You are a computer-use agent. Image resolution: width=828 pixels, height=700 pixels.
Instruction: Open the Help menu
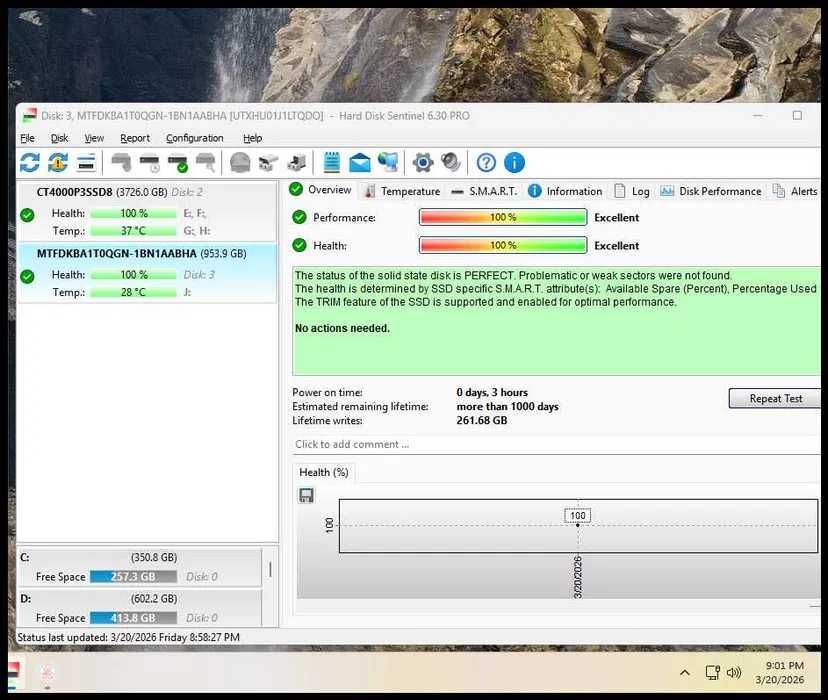coord(252,138)
